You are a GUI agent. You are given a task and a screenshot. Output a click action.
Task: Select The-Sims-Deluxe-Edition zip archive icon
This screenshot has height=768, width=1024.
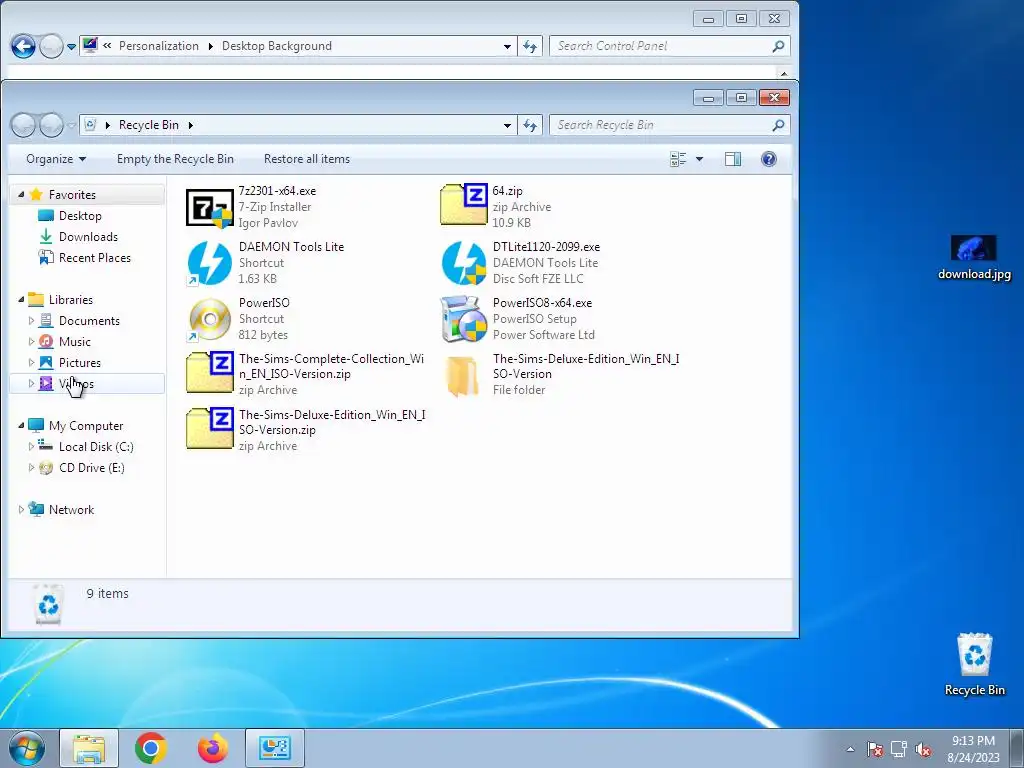click(x=210, y=428)
